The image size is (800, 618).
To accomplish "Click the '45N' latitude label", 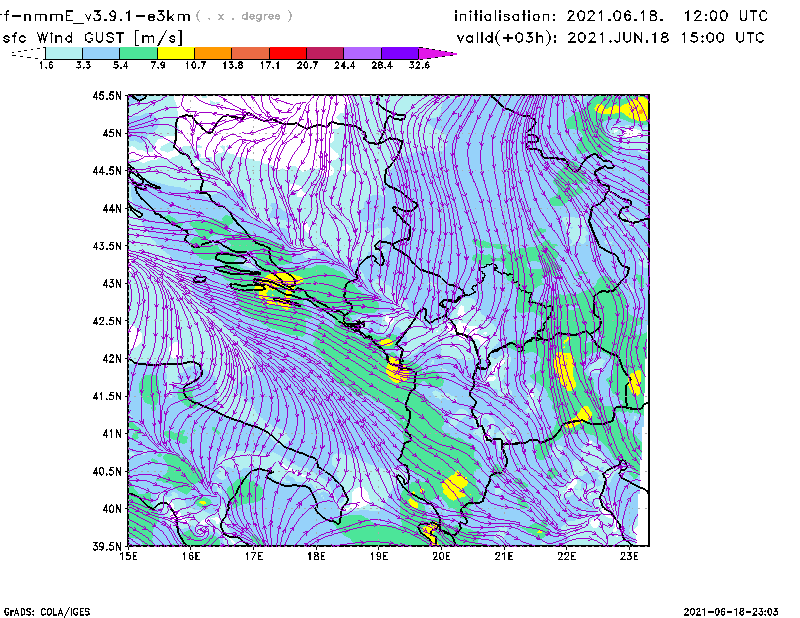I will point(112,133).
